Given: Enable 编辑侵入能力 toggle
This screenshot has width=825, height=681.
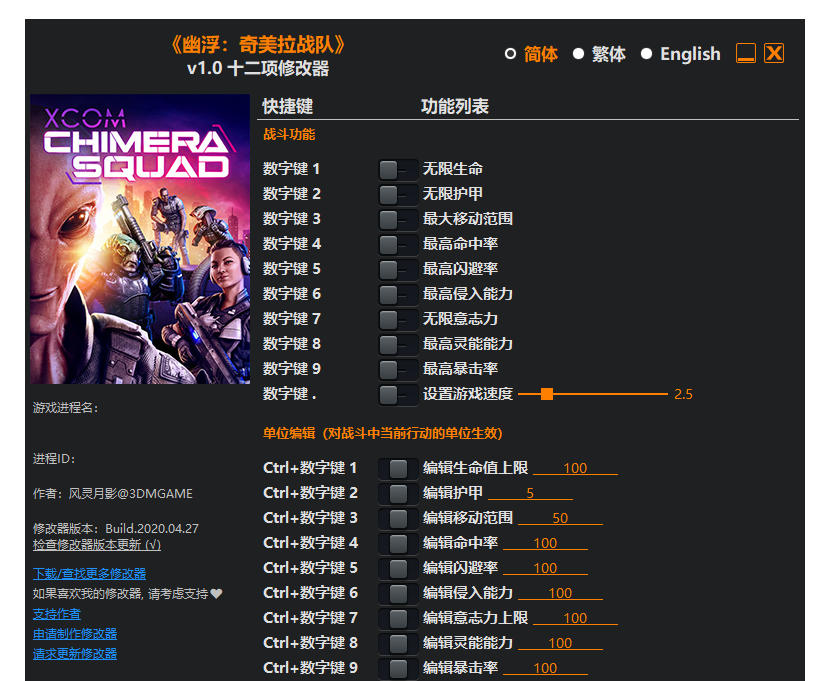Looking at the screenshot, I should (x=398, y=594).
